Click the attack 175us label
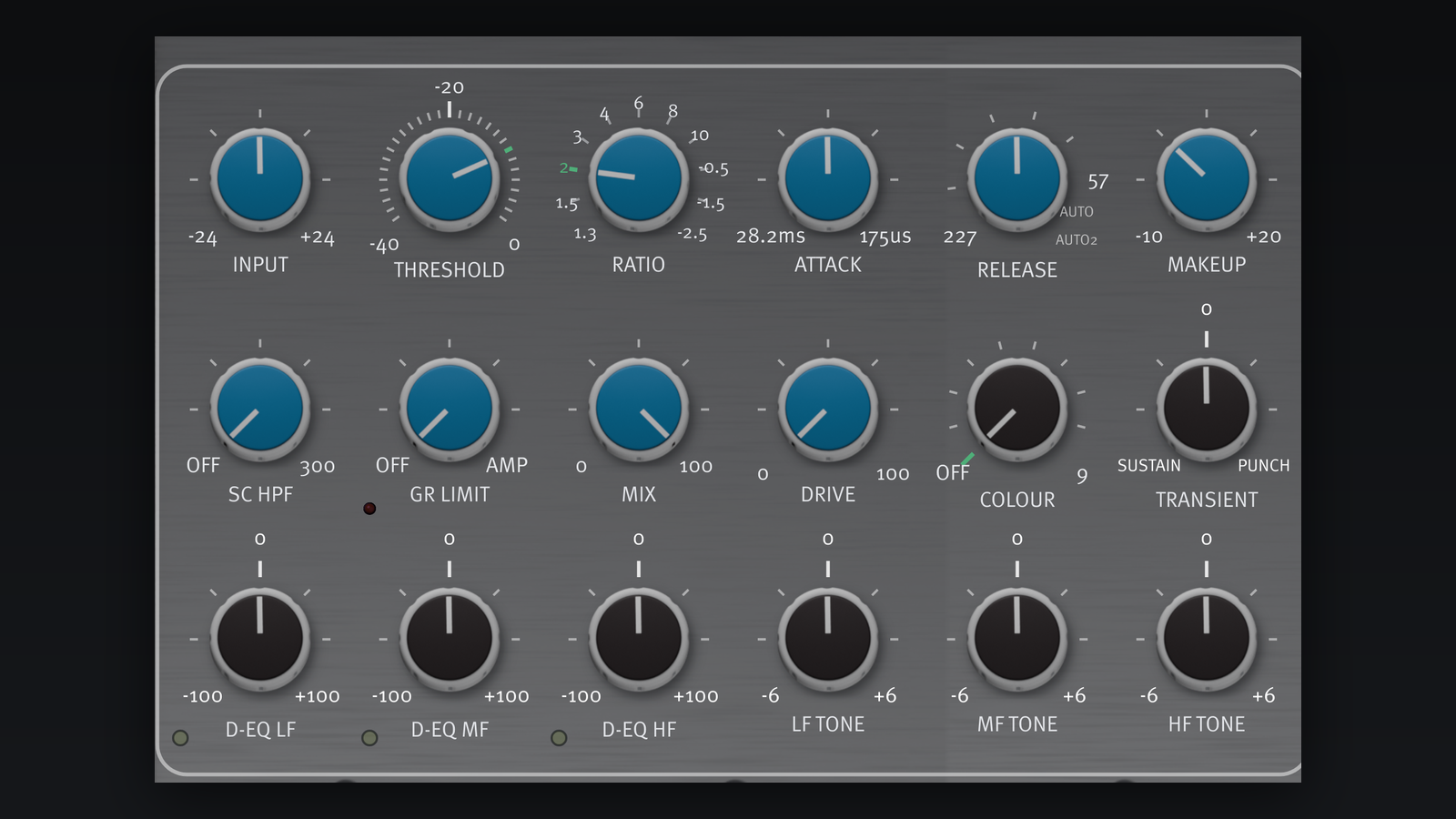 coord(885,237)
